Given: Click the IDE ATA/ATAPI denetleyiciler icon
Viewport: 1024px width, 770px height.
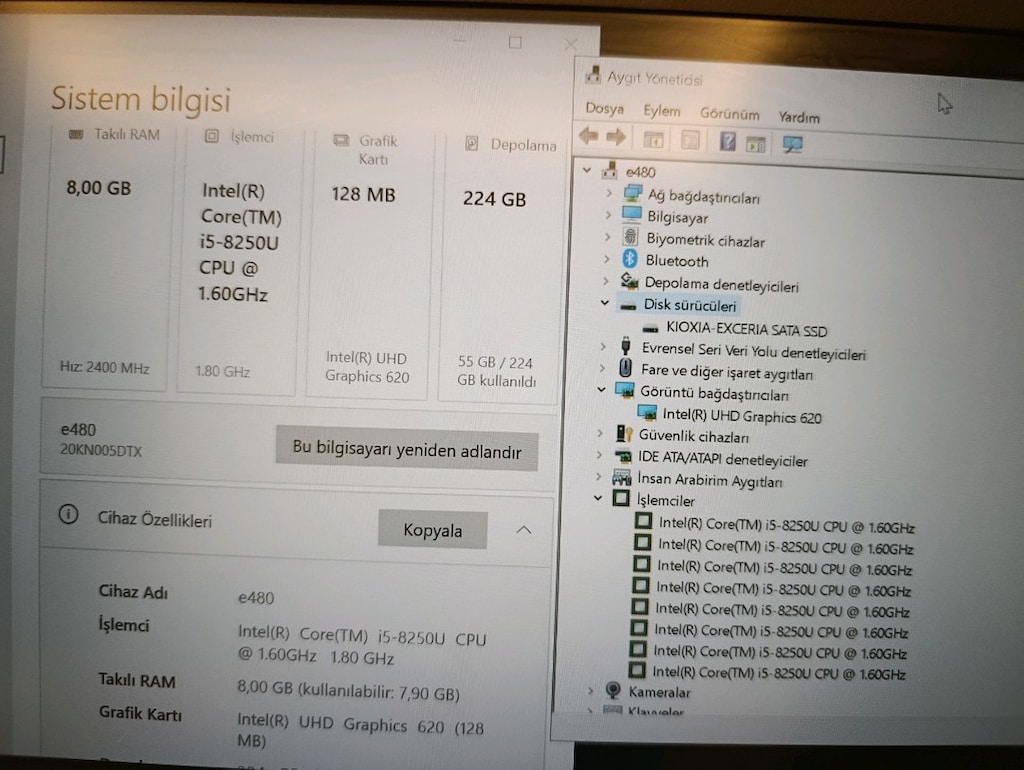Looking at the screenshot, I should click(x=623, y=457).
